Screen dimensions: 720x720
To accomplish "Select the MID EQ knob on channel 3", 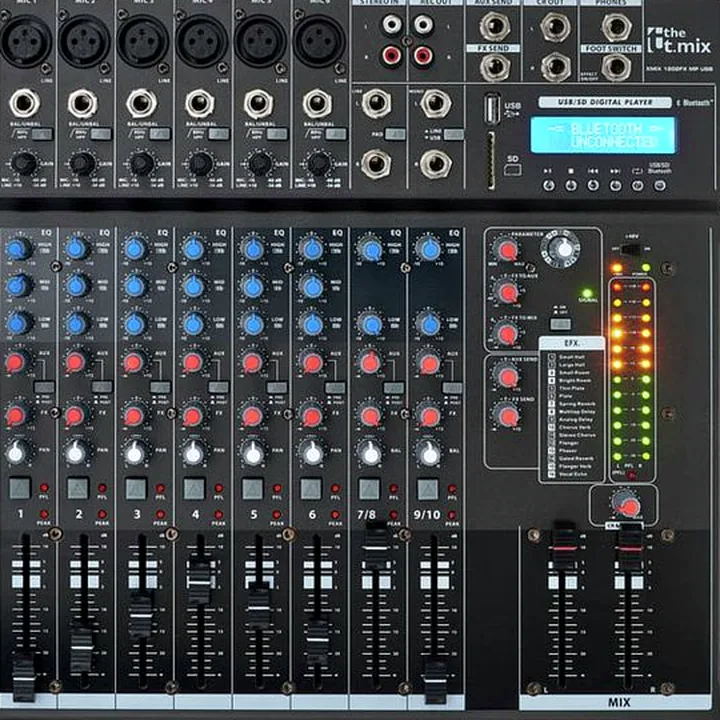I will (x=135, y=286).
